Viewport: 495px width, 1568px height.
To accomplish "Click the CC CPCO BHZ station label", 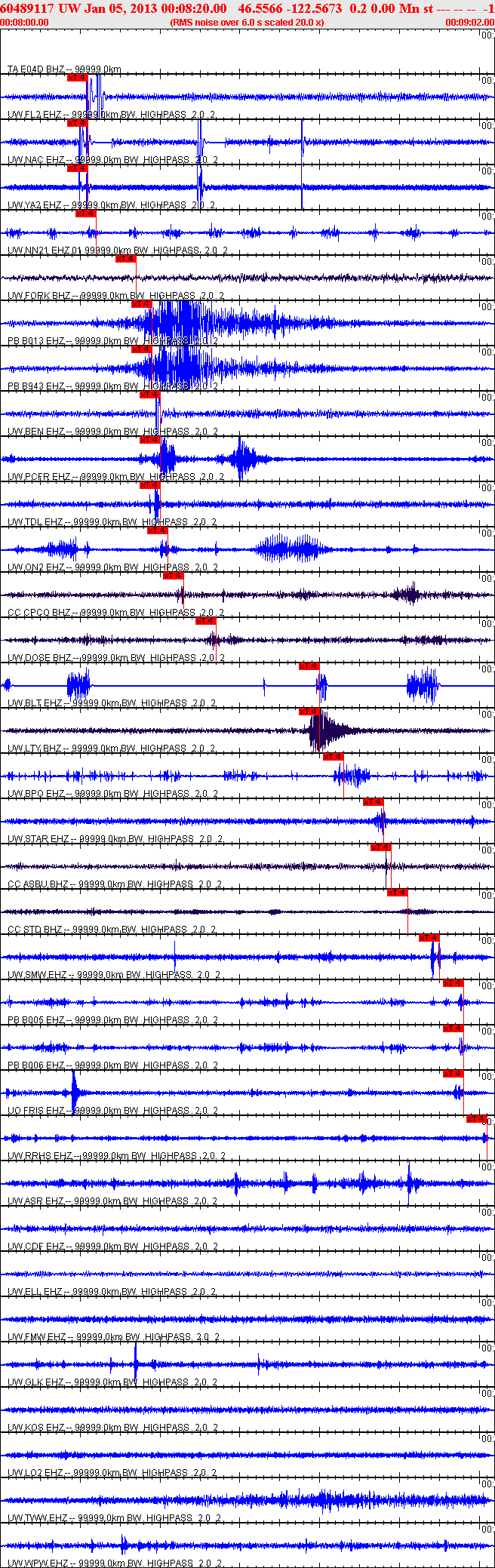I will point(39,613).
